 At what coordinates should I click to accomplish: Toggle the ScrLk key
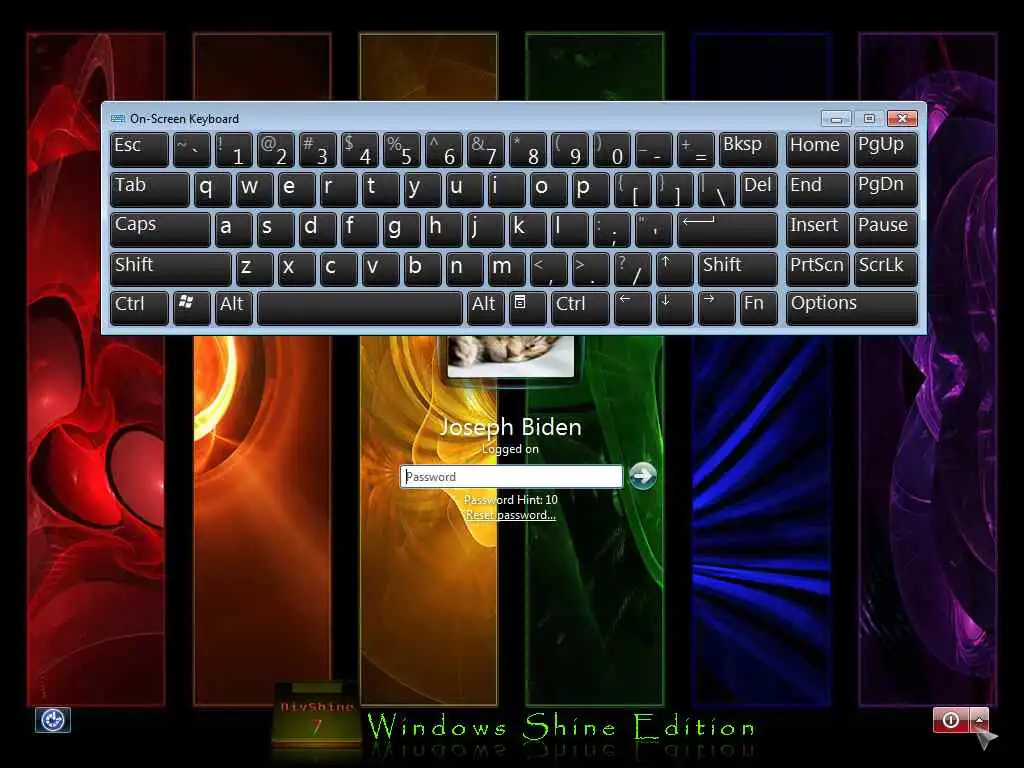click(x=886, y=269)
